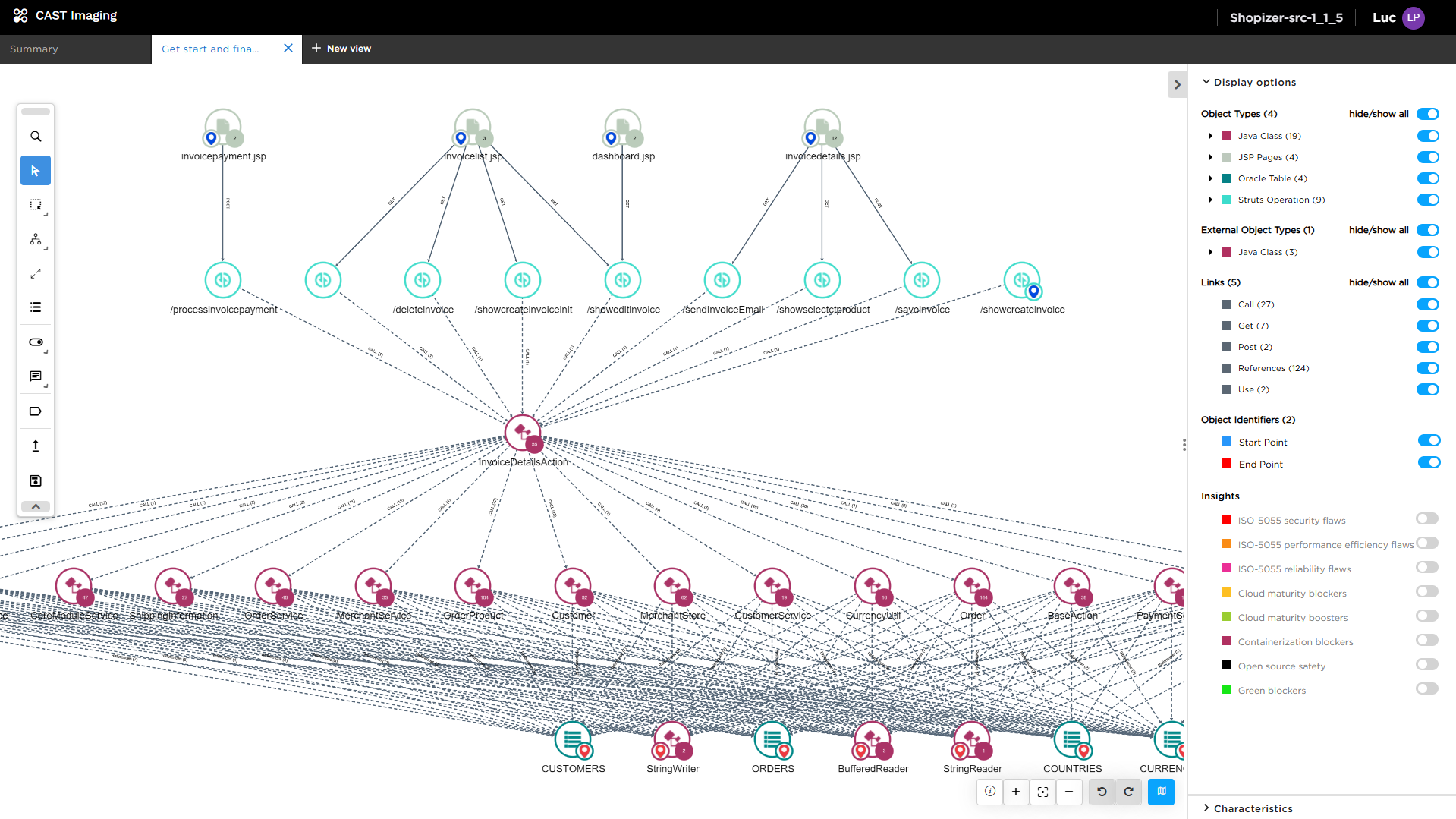Expand the Java Class (19) tree item
The height and width of the screenshot is (819, 1456).
pyautogui.click(x=1210, y=136)
